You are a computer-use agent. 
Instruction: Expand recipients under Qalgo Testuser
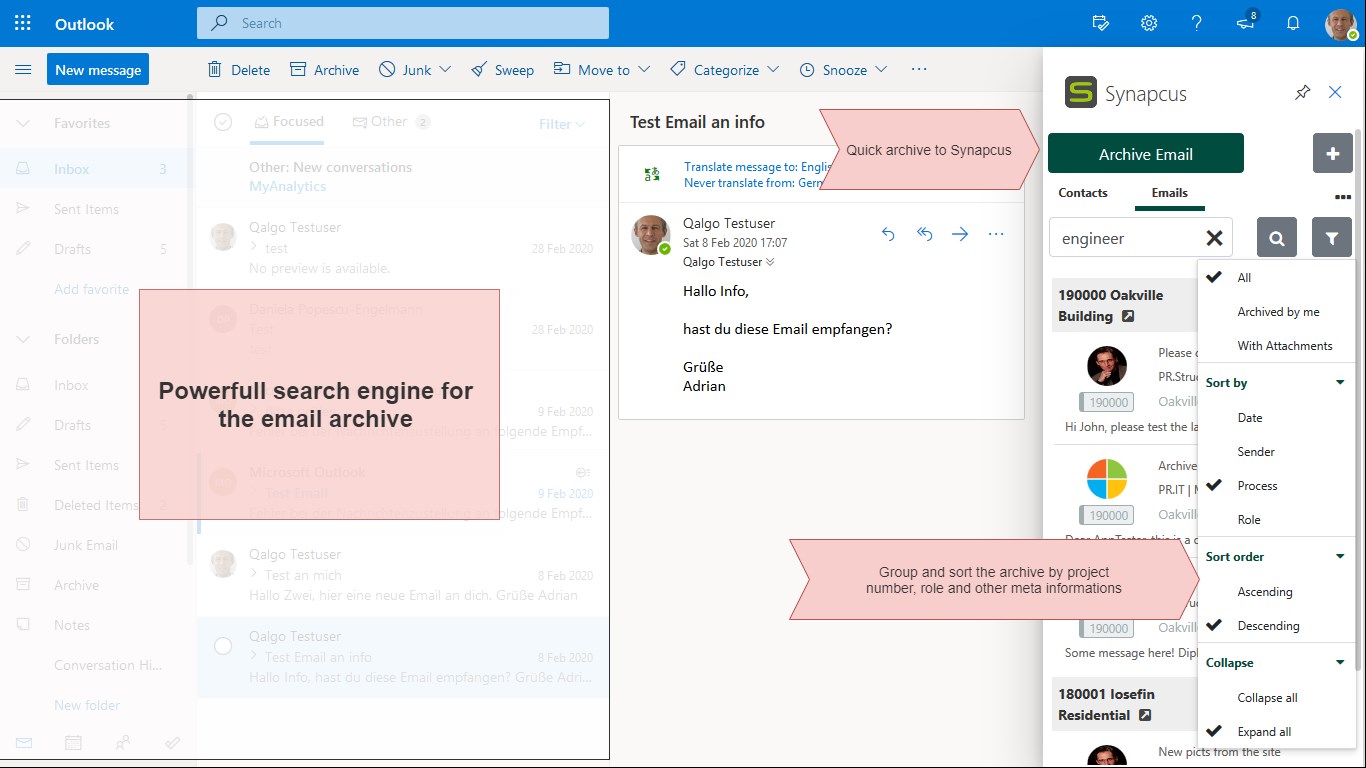[x=769, y=262]
